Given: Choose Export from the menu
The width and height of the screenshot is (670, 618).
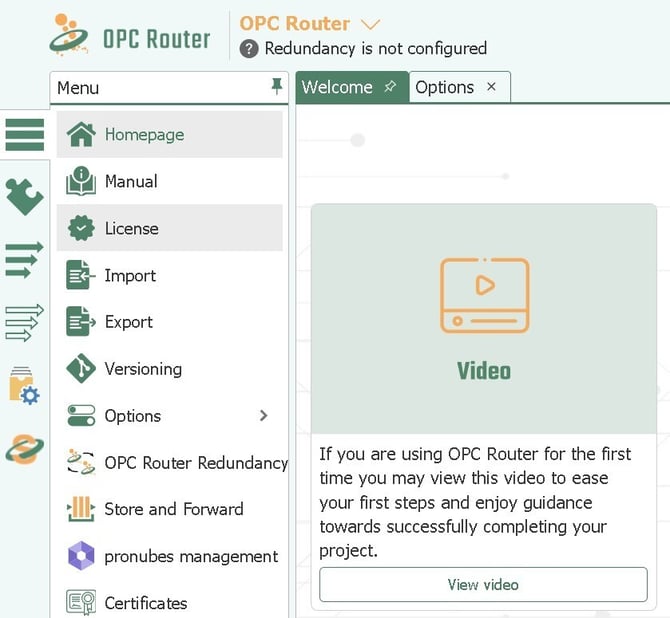Looking at the screenshot, I should click(170, 321).
